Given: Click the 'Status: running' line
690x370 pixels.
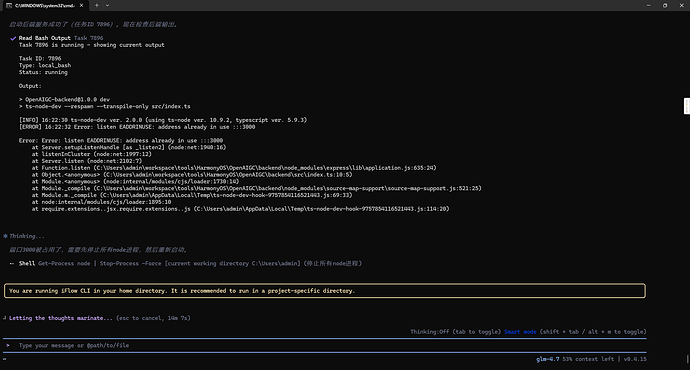Looking at the screenshot, I should pos(43,72).
